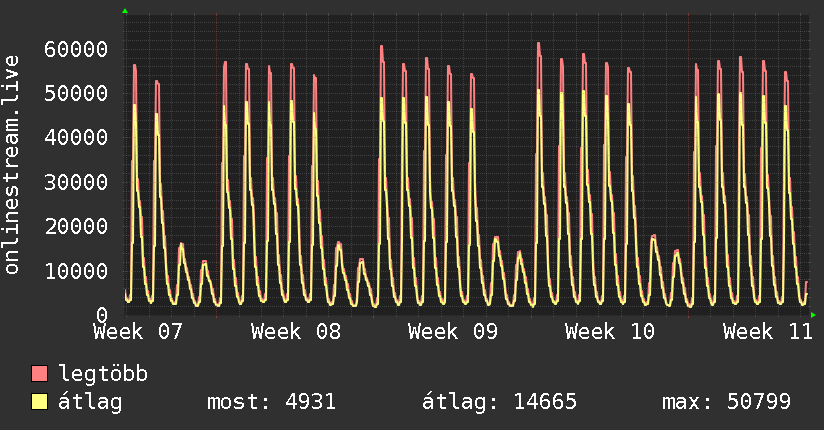Click the 60000 y-axis label
824x430 pixels.
pos(76,49)
